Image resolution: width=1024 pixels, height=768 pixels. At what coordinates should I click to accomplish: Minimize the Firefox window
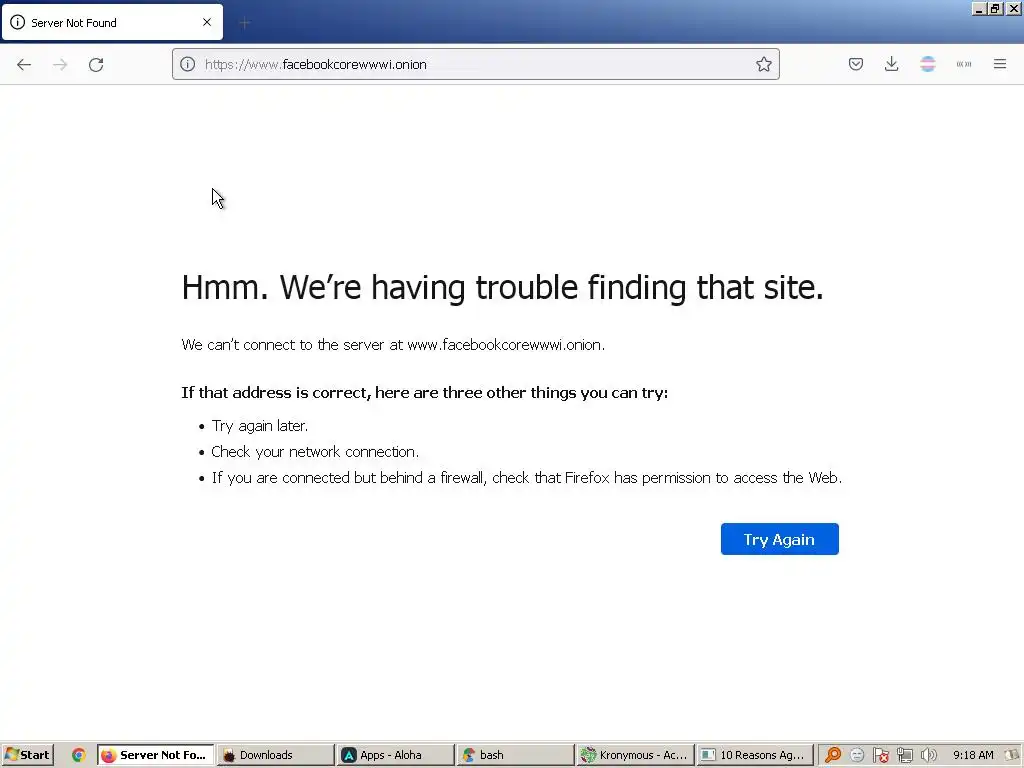978,8
